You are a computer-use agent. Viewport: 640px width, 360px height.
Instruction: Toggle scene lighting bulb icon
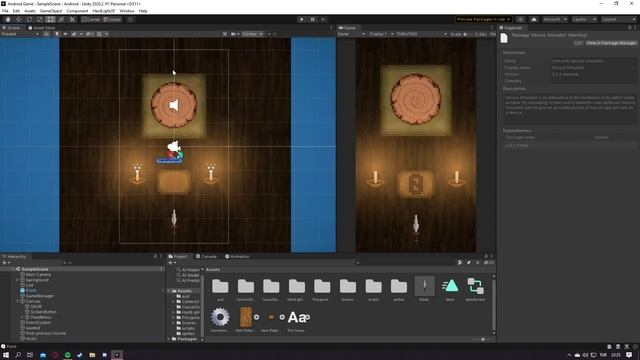tap(57, 34)
